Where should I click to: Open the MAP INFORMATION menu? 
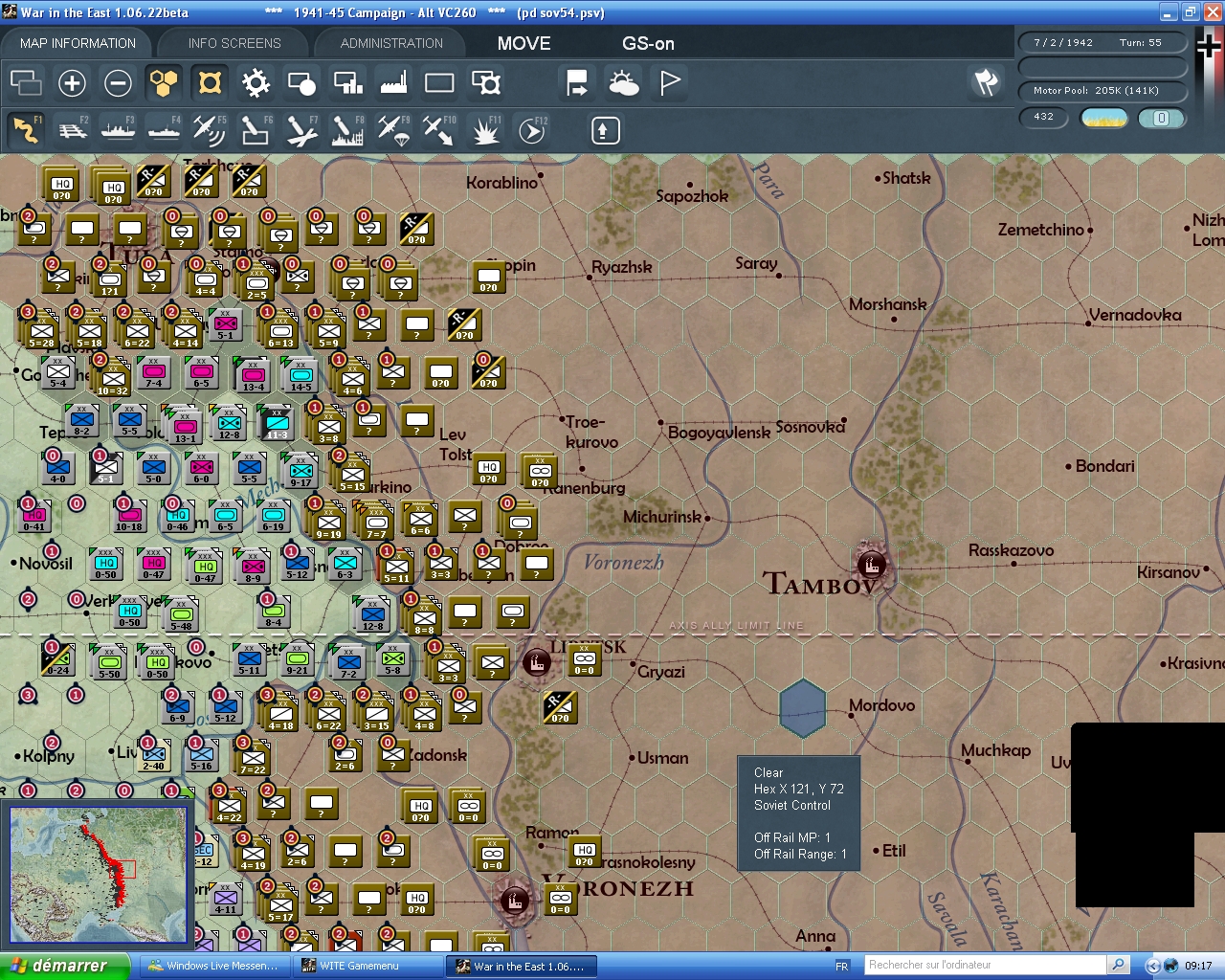77,42
